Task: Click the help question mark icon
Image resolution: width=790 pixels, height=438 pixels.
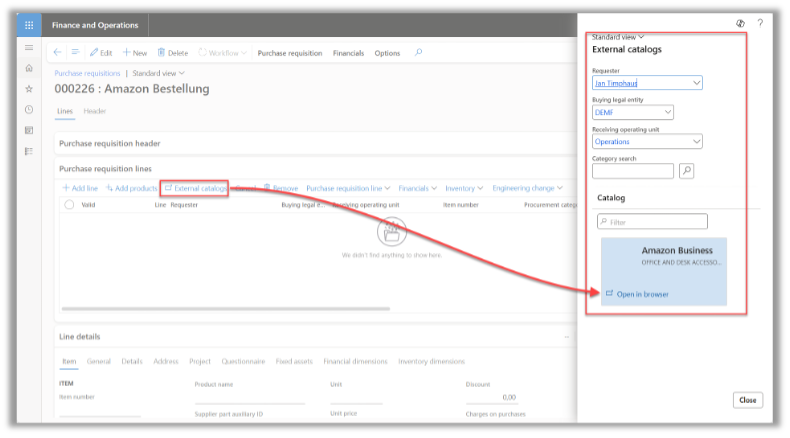Action: (x=760, y=23)
